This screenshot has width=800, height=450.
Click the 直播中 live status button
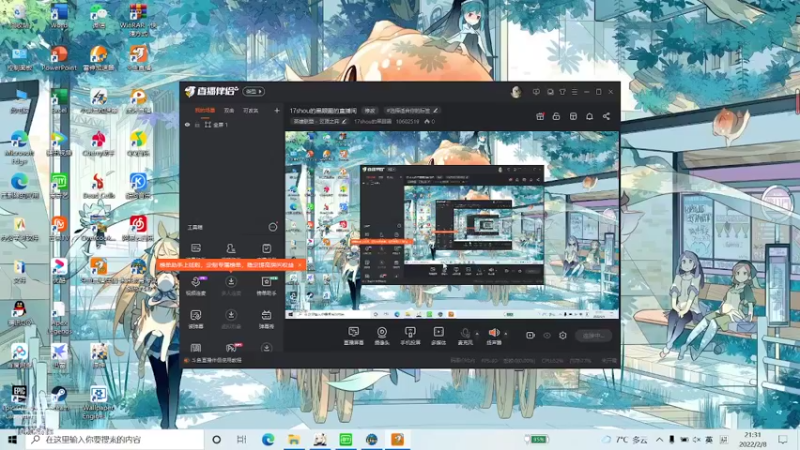pos(593,335)
